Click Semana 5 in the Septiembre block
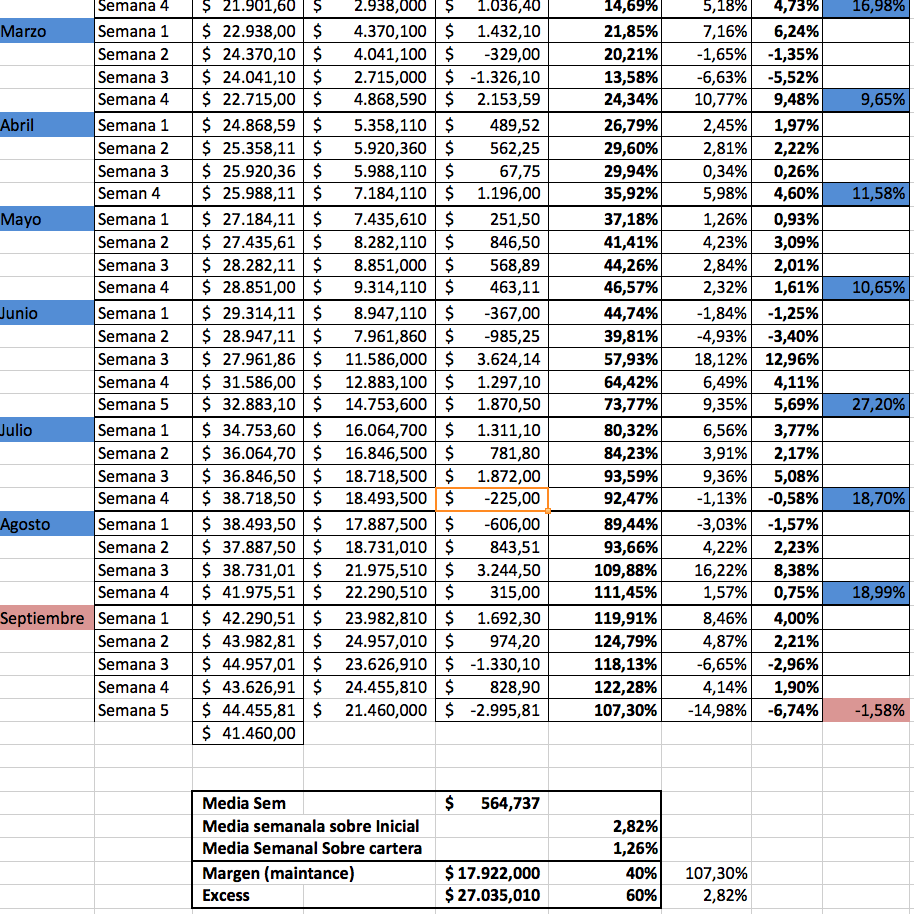This screenshot has width=914, height=914. pos(143,711)
